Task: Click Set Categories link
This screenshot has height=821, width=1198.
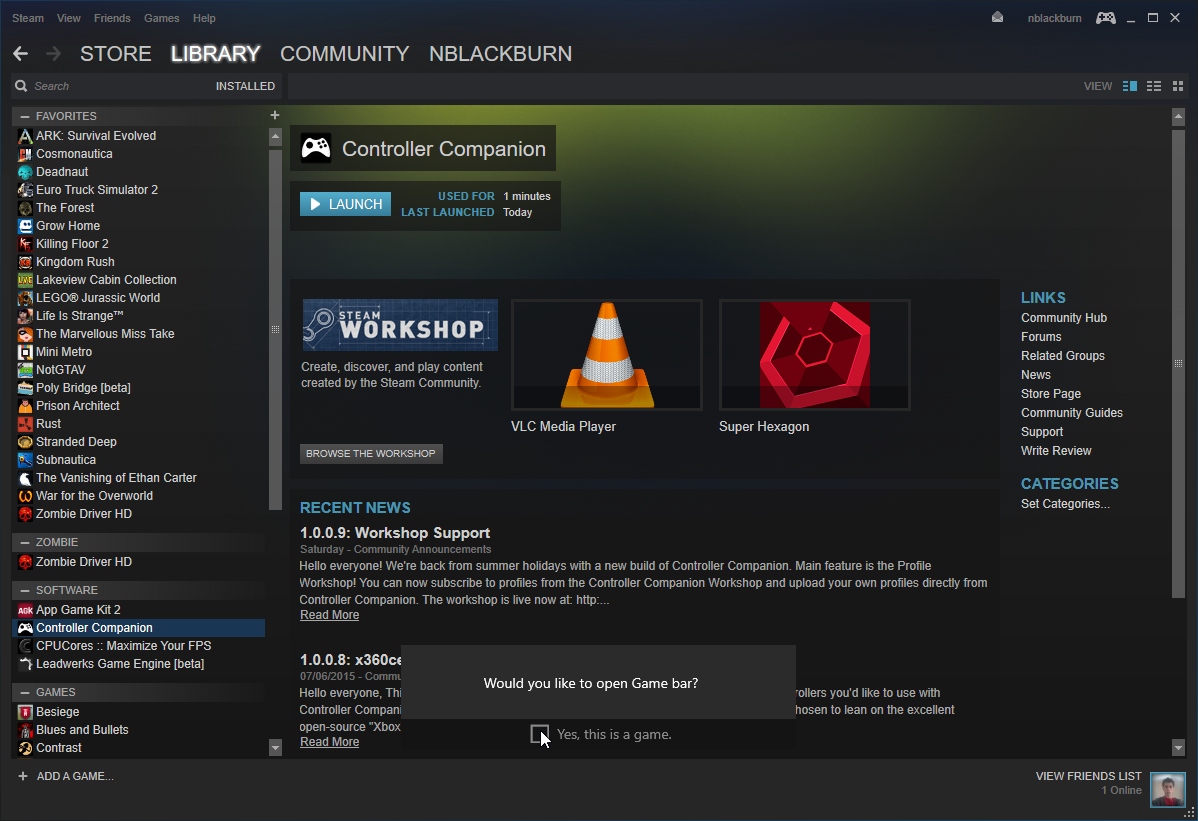Action: click(x=1065, y=504)
